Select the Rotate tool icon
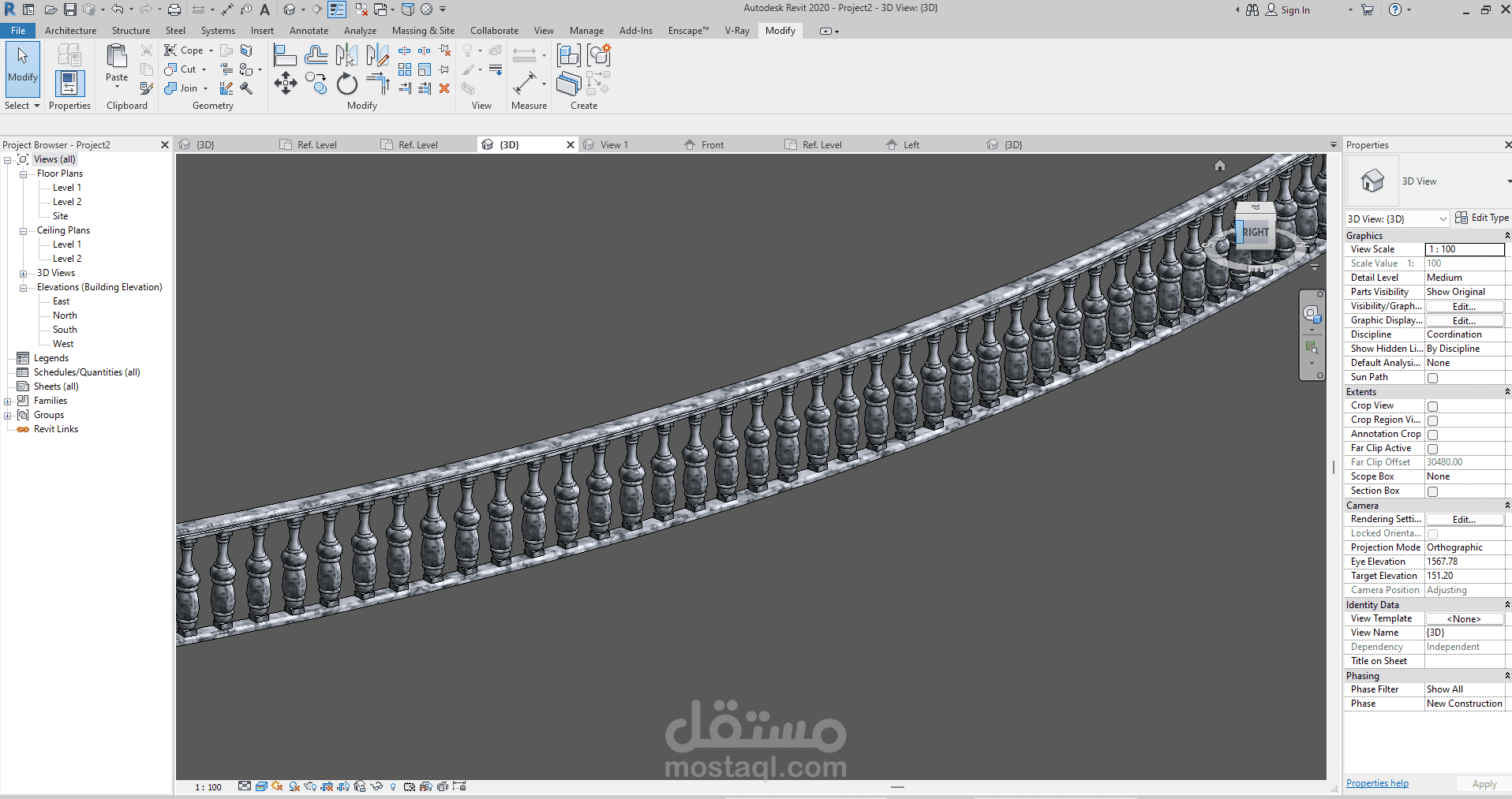 pos(346,84)
